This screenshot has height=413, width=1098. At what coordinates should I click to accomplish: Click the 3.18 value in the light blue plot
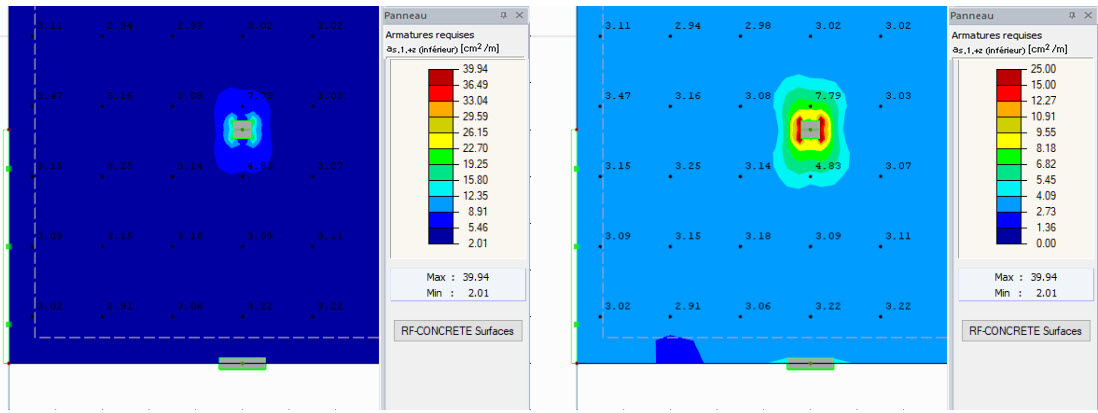pos(757,235)
